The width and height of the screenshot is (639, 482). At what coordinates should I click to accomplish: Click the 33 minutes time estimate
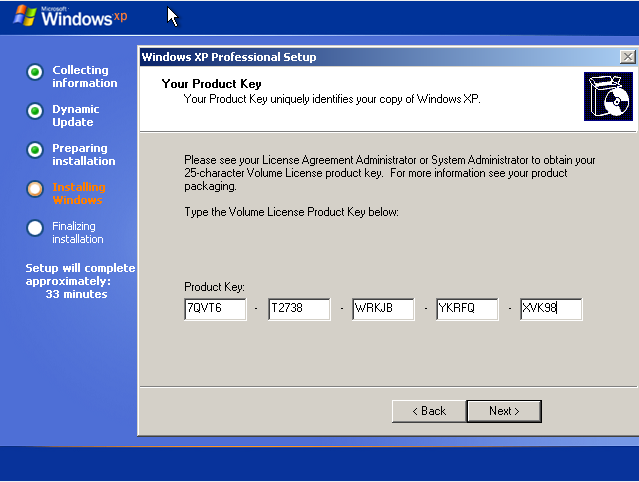pyautogui.click(x=76, y=294)
